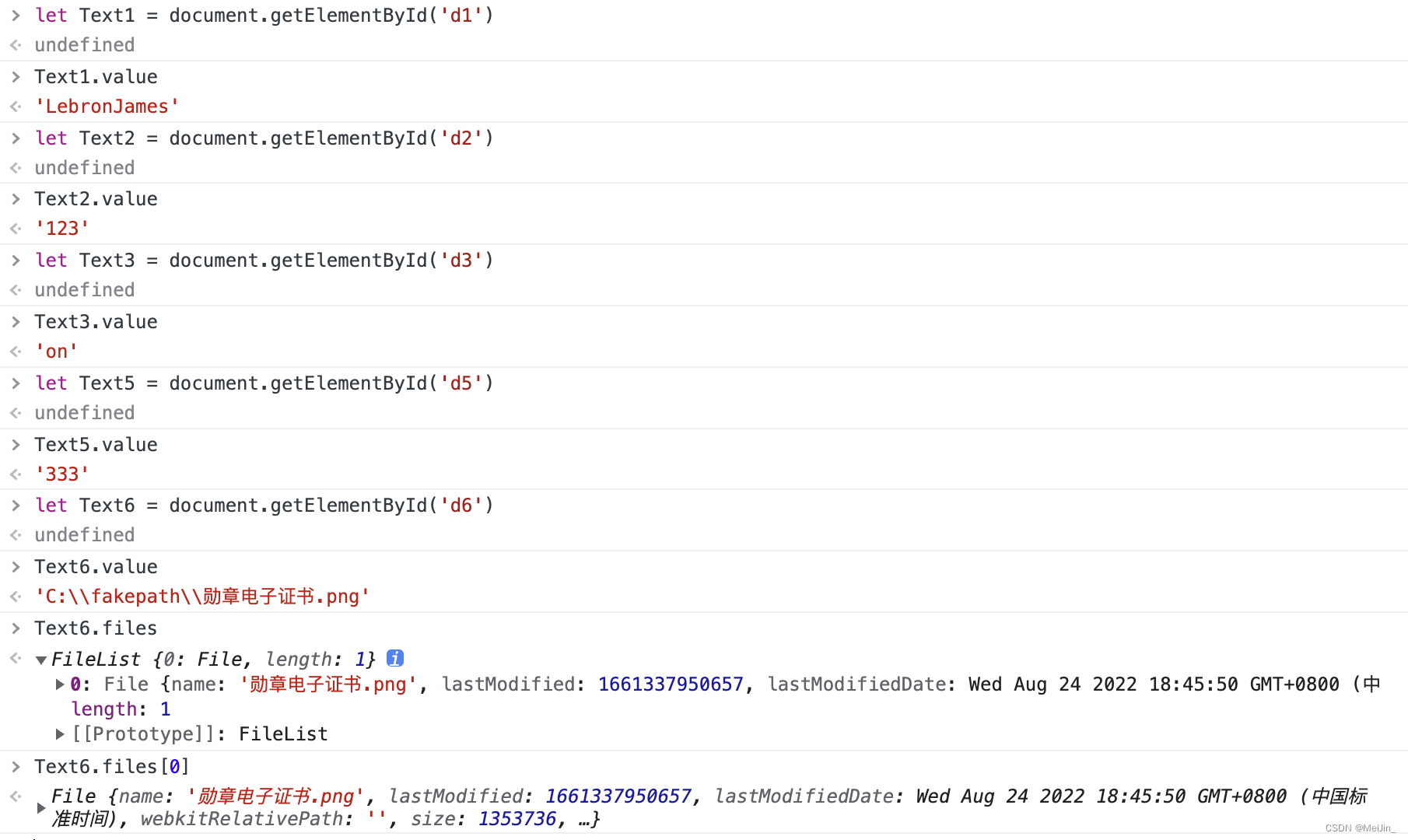The image size is (1408, 840).
Task: Click the Text6.files input line
Action: [x=96, y=628]
